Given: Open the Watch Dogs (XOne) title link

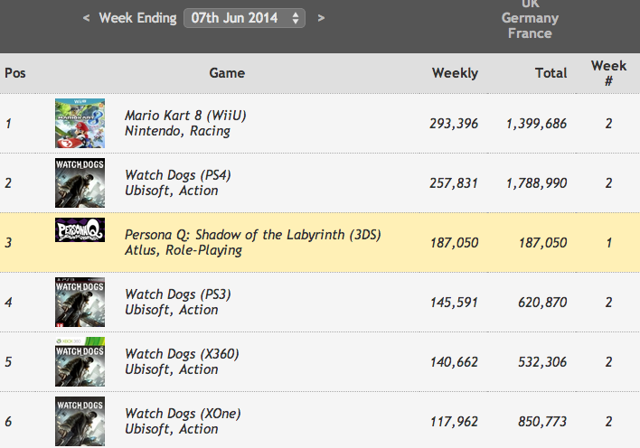Looking at the screenshot, I should (x=183, y=413).
